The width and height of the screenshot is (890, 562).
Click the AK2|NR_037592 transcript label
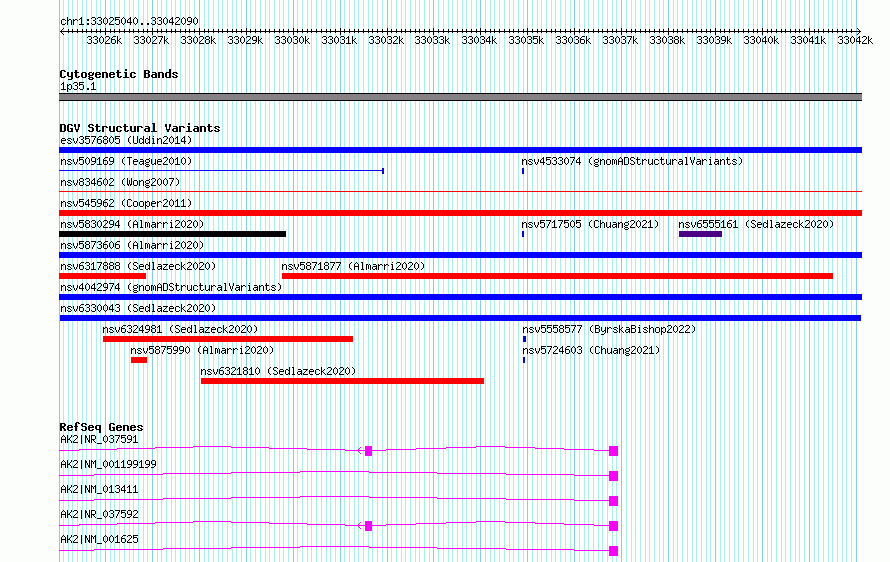pyautogui.click(x=99, y=514)
